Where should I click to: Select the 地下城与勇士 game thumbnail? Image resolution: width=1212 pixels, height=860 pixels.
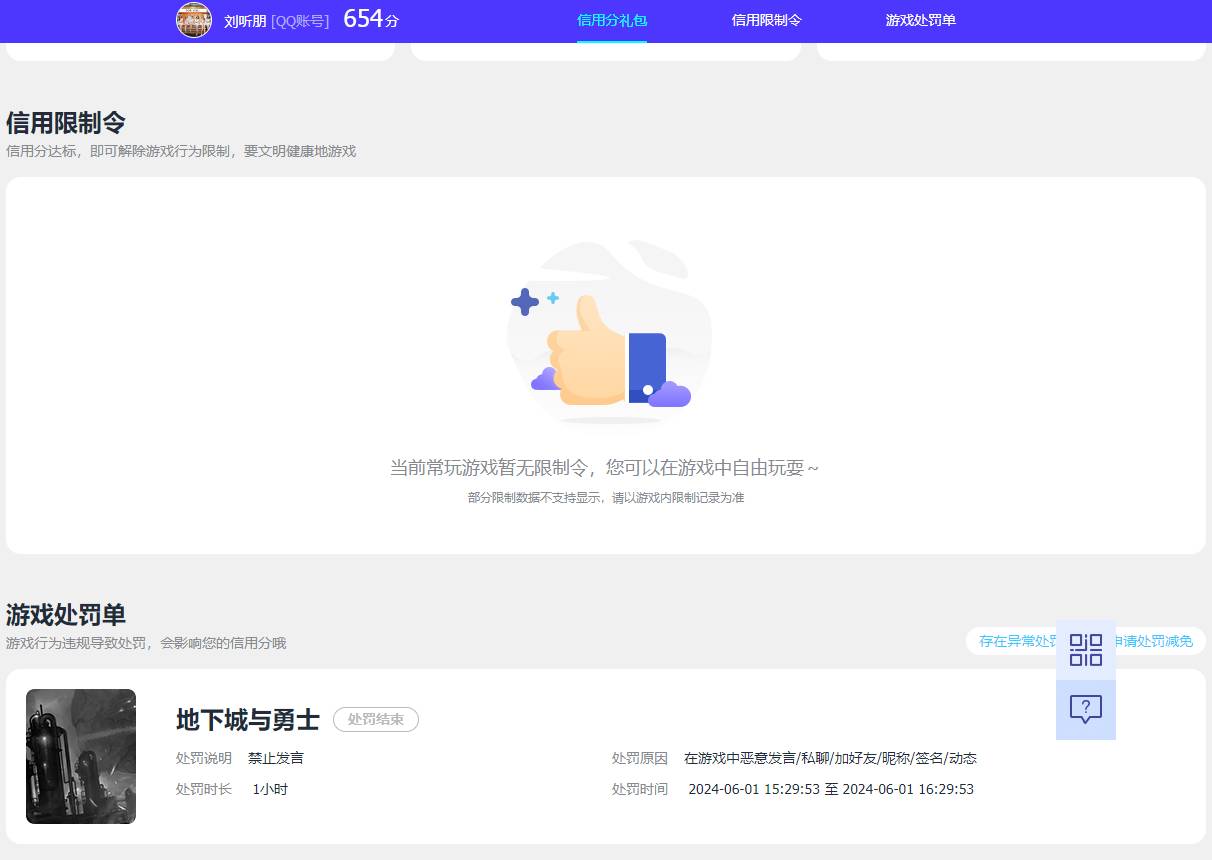pos(80,755)
